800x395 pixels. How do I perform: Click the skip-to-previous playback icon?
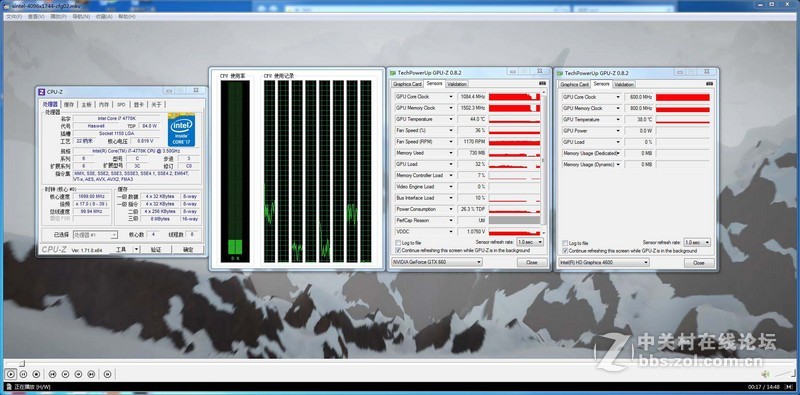[x=52, y=374]
